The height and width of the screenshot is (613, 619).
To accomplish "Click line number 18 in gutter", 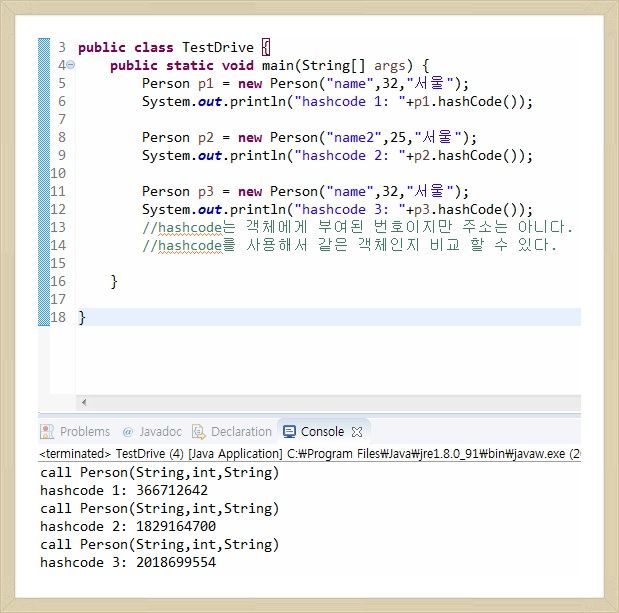I will (x=58, y=317).
